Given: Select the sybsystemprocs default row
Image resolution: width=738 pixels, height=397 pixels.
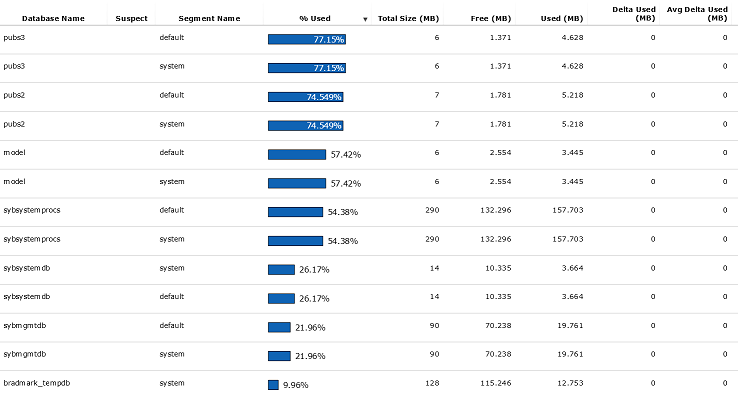Looking at the screenshot, I should (369, 212).
